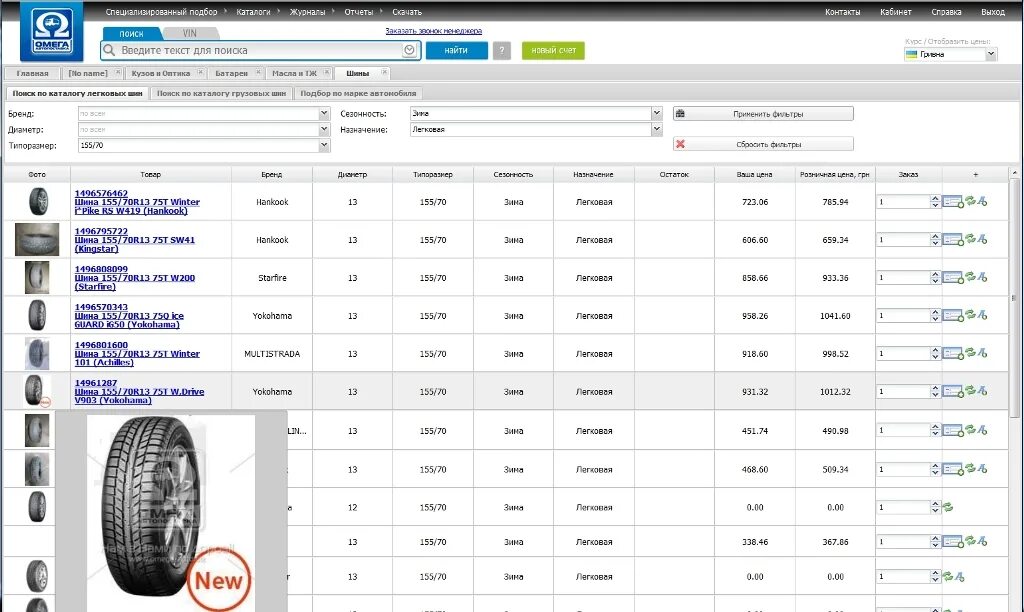Click green arrows icon in Hankook W419 row

[x=970, y=201]
